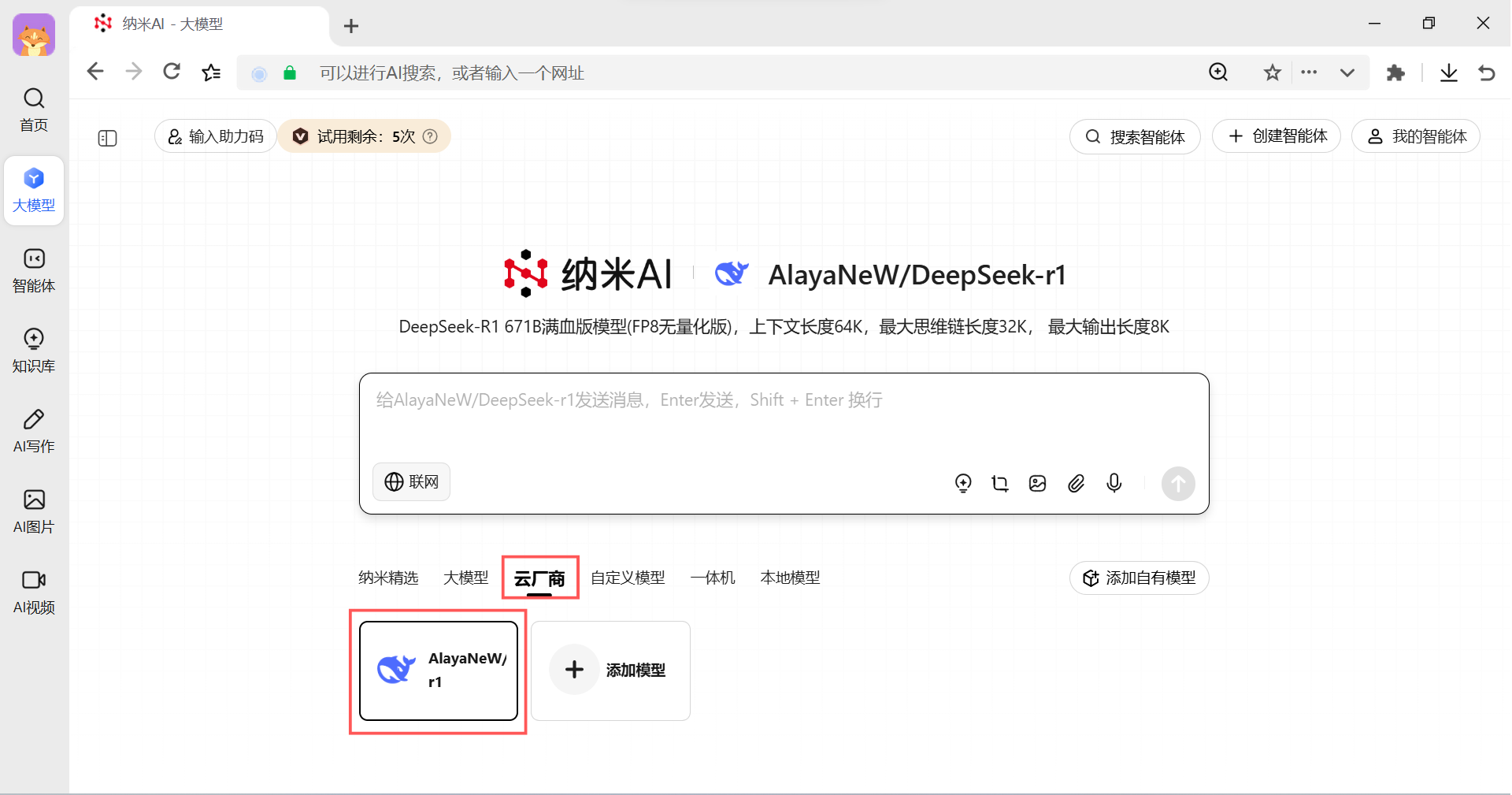Click the 添加自有模型 button

(x=1139, y=578)
